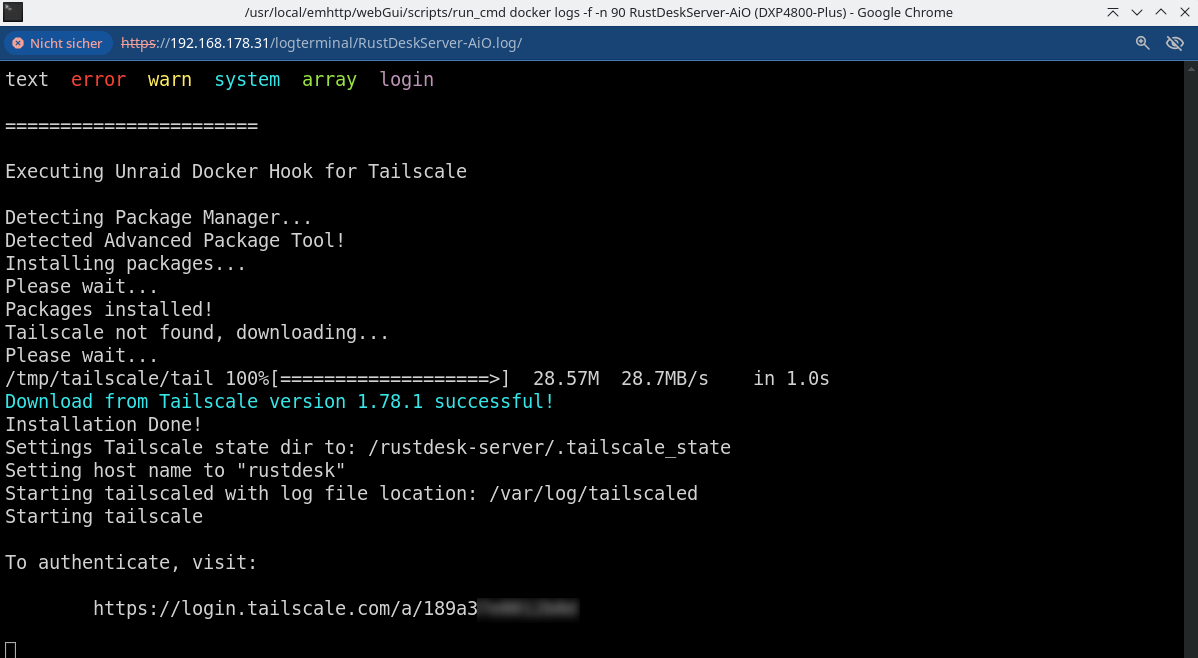The height and width of the screenshot is (658, 1198).
Task: Toggle the yellow 'warn' log filter
Action: click(170, 79)
